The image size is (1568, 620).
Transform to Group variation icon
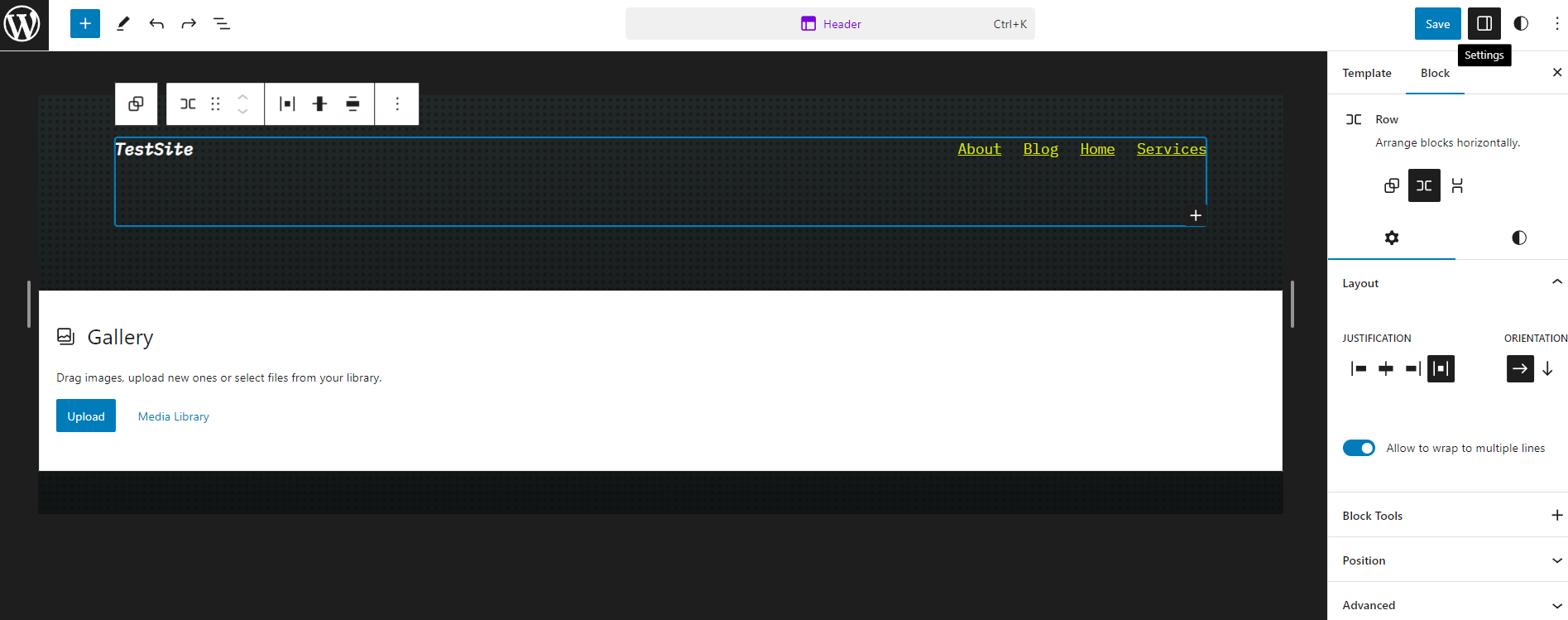(1392, 185)
